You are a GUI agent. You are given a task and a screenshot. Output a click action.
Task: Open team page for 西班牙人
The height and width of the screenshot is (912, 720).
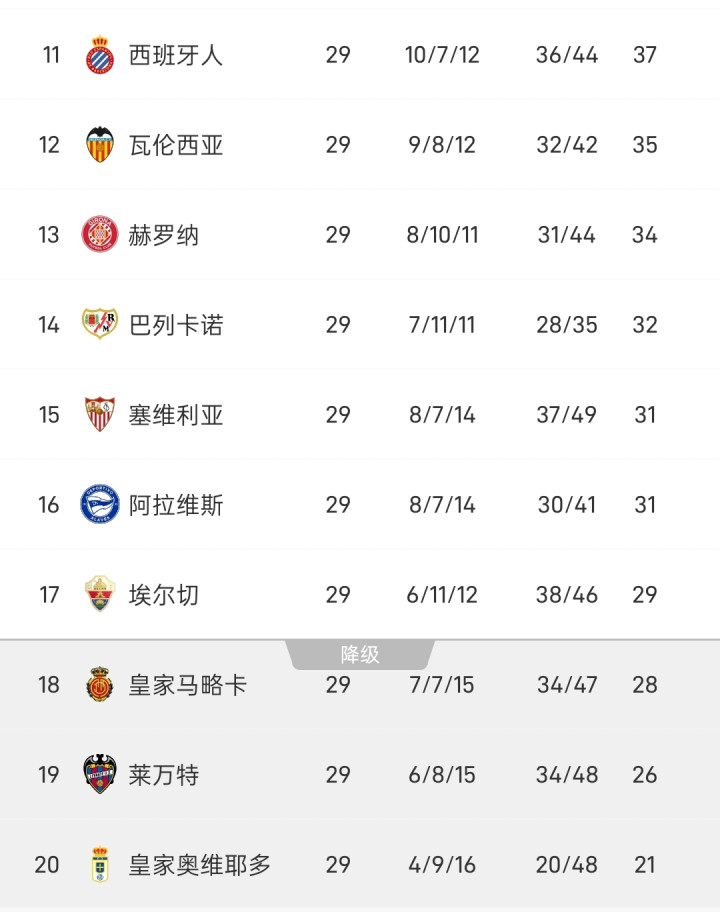pos(176,55)
